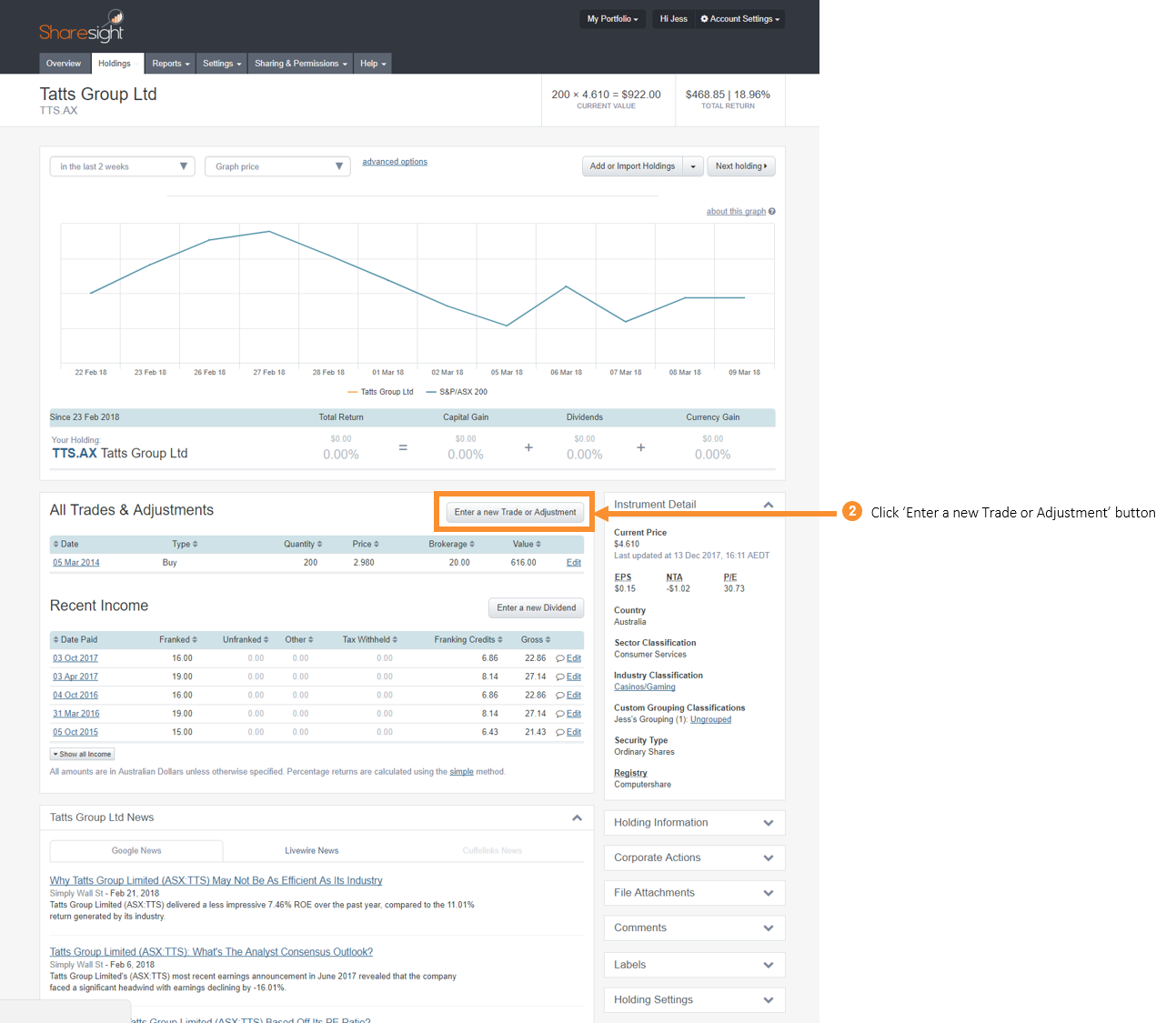
Task: Edit the 05 Mar 2014 Buy trade
Action: coord(574,563)
